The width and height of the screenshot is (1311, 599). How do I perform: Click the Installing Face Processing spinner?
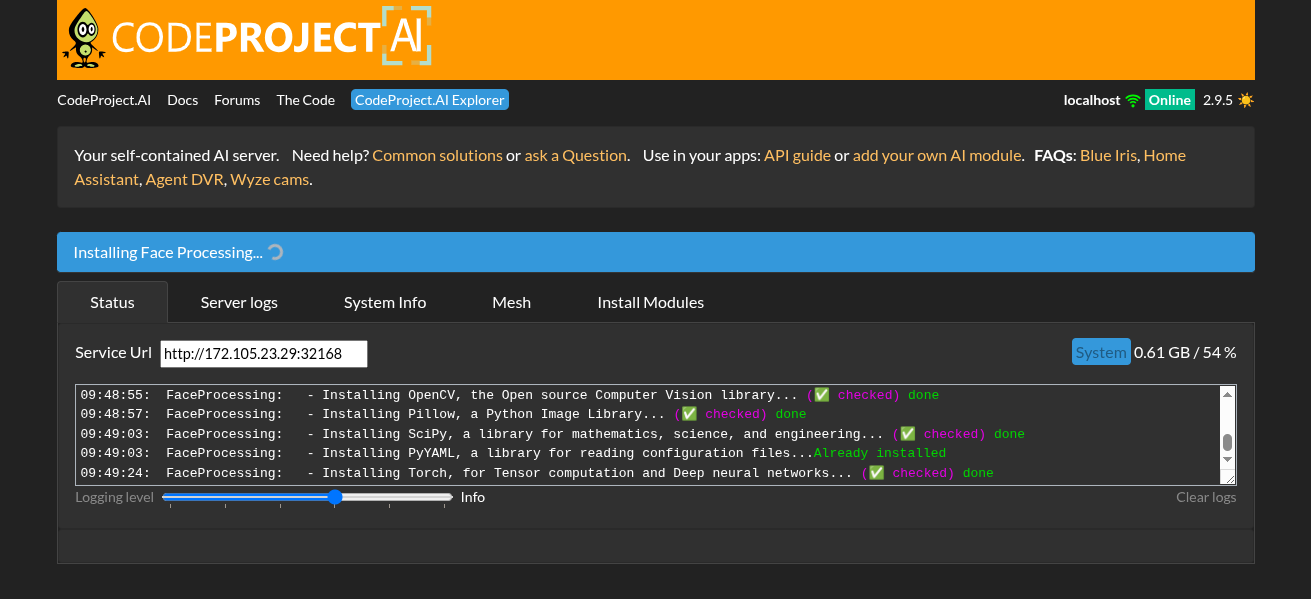pyautogui.click(x=276, y=252)
